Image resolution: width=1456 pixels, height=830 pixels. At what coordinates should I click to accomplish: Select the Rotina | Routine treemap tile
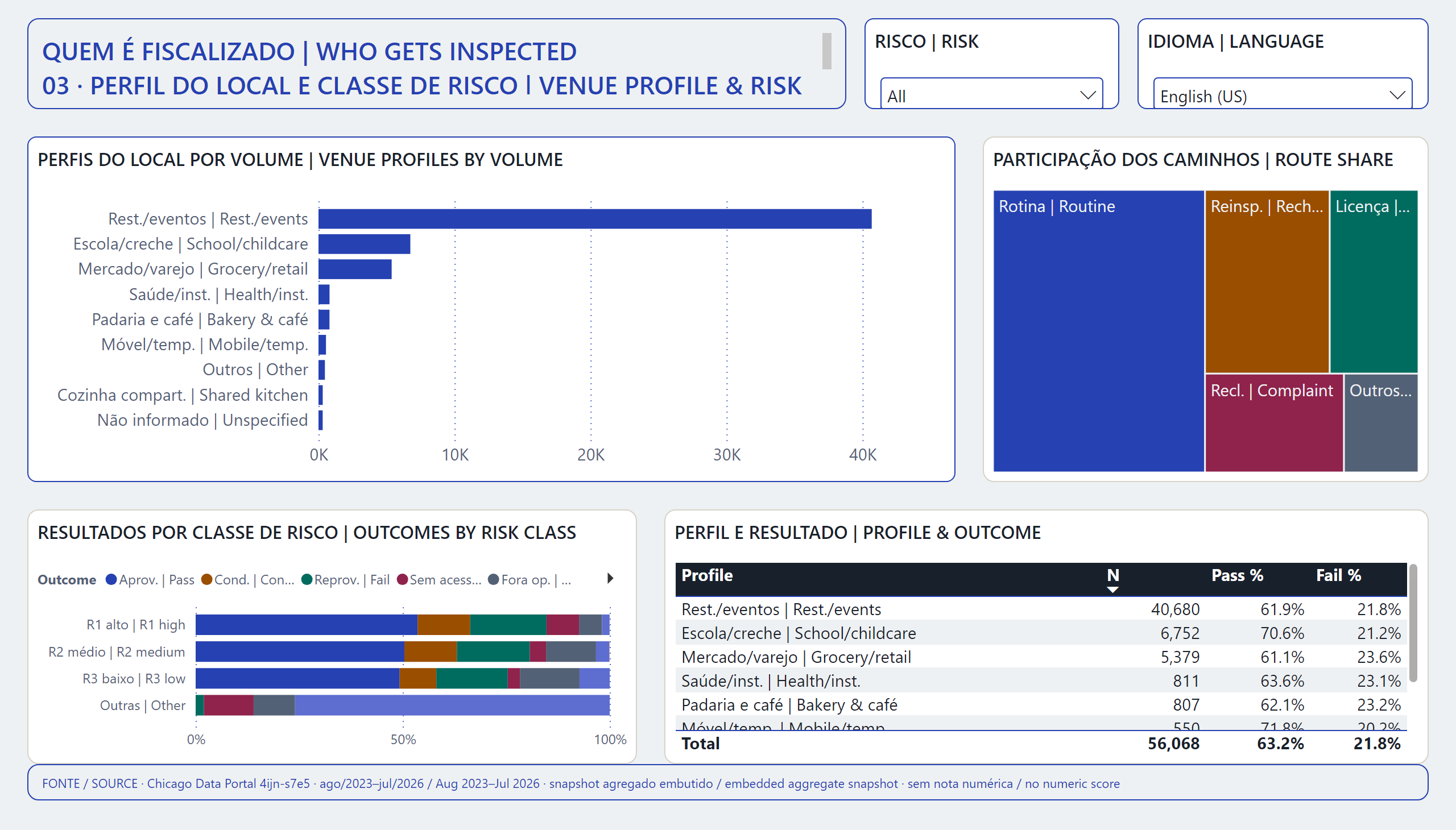click(x=1098, y=331)
